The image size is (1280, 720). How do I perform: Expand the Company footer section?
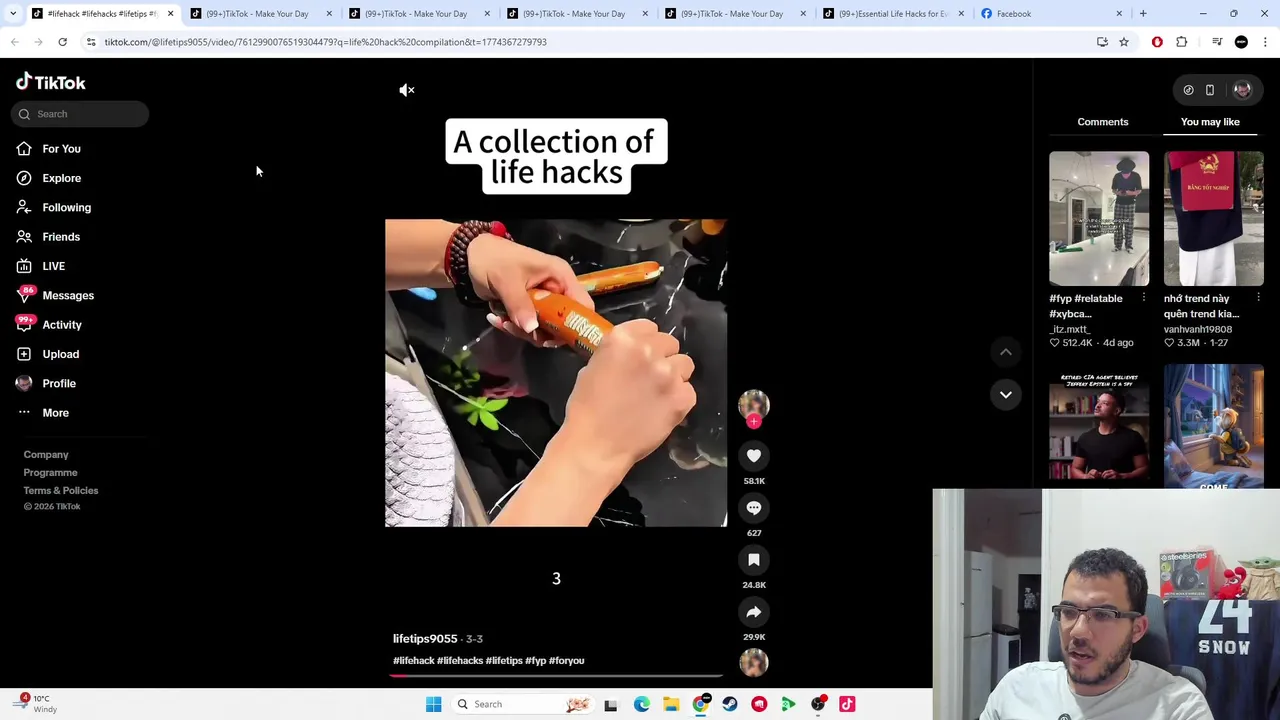tap(46, 455)
